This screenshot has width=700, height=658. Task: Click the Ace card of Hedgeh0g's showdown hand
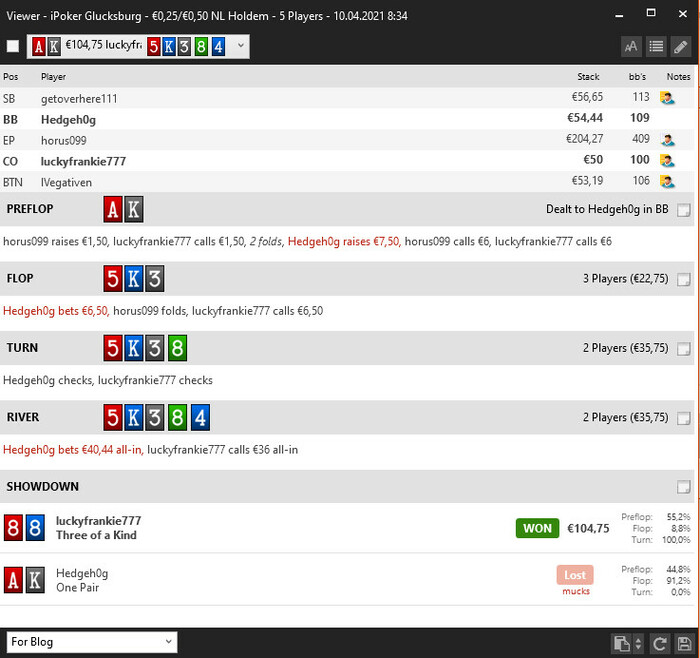[13, 580]
